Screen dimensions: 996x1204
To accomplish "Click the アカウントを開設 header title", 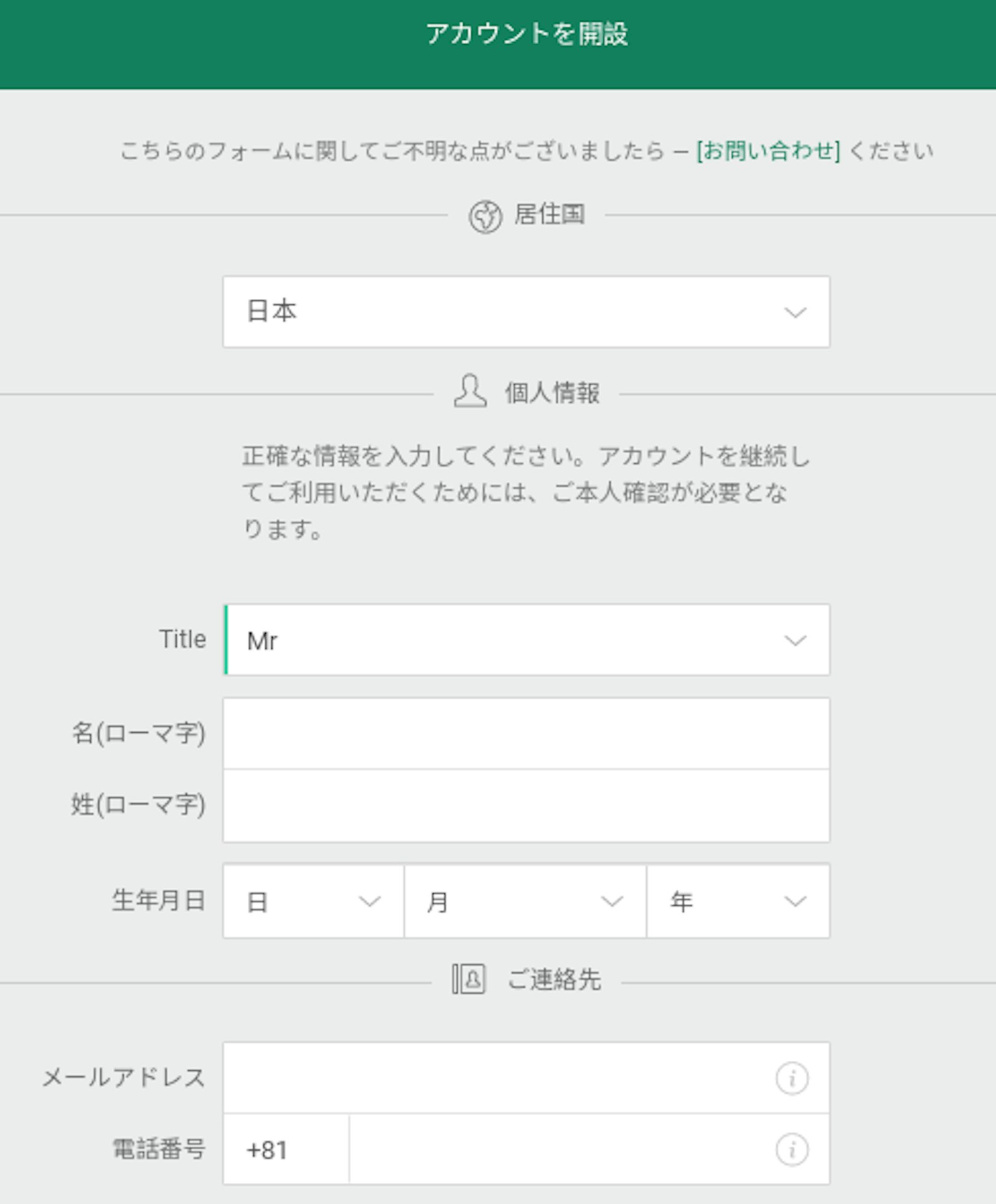I will pyautogui.click(x=527, y=34).
